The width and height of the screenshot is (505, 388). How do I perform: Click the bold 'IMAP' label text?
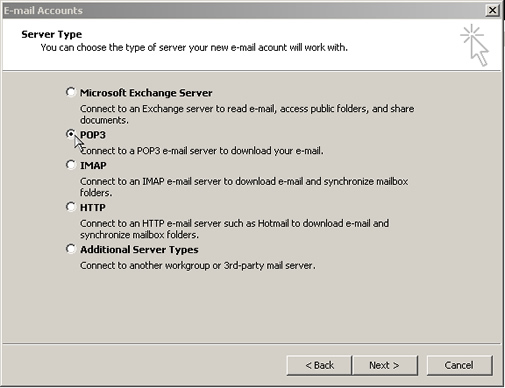tap(93, 165)
